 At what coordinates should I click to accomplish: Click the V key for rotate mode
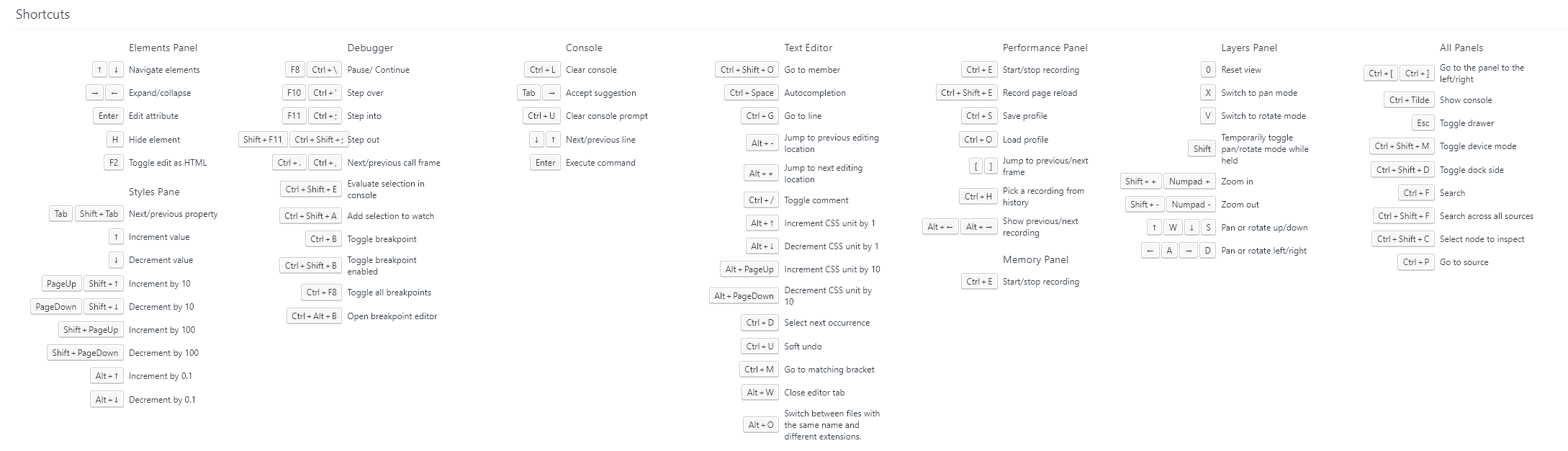[x=1207, y=116]
